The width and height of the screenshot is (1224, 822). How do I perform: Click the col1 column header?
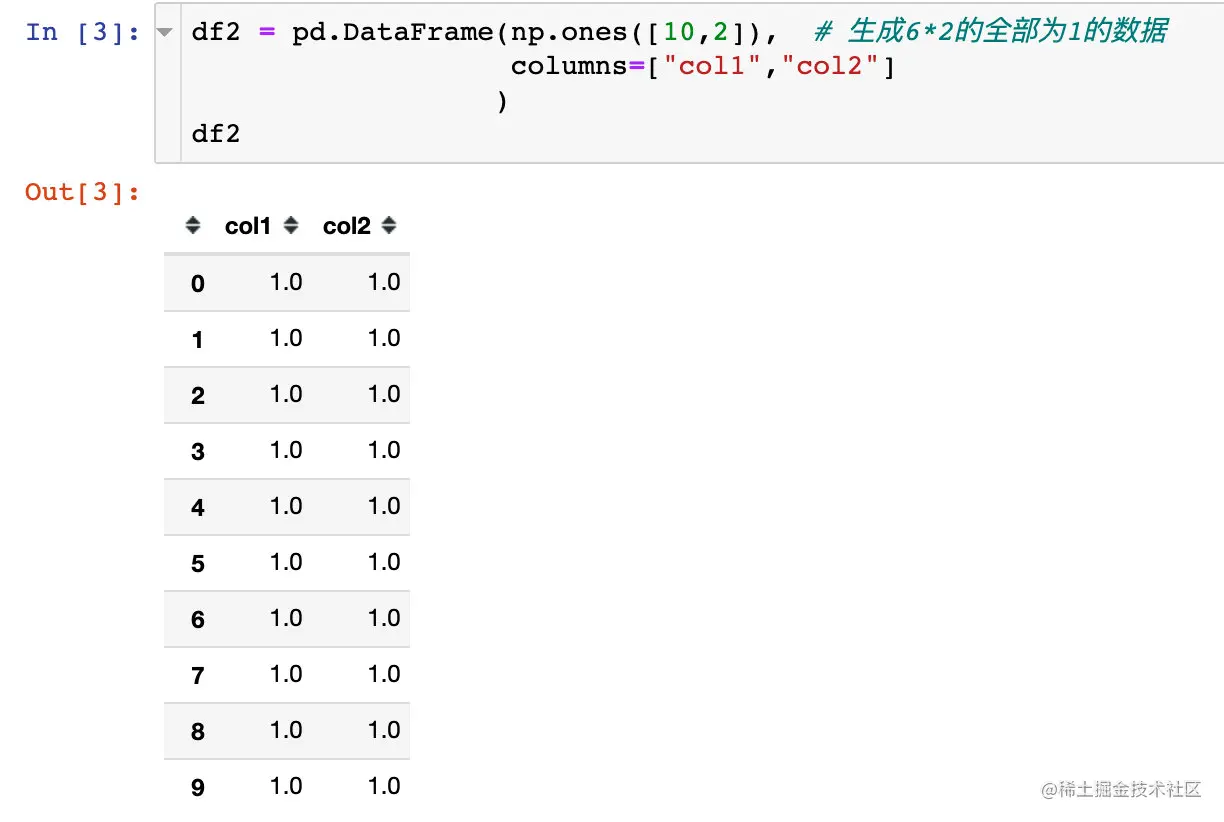[x=248, y=226]
